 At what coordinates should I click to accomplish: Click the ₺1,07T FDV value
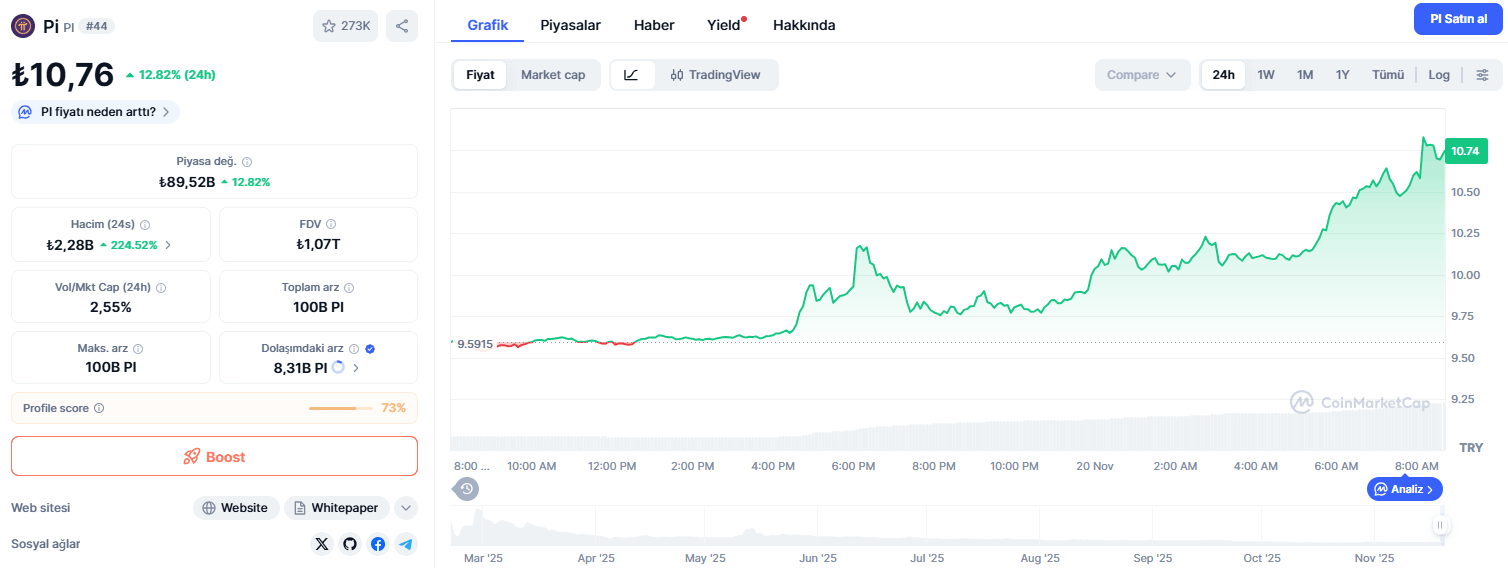click(x=318, y=244)
